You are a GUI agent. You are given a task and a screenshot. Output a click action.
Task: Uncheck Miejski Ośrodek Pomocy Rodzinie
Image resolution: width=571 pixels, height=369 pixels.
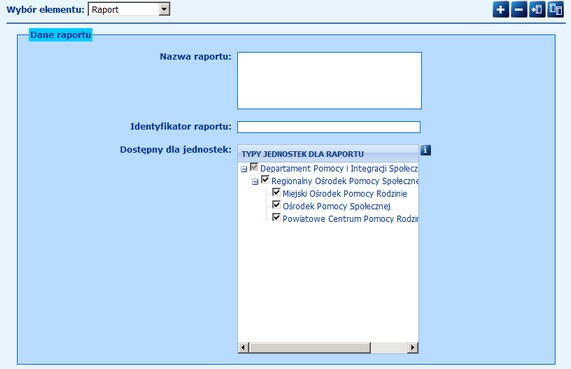coord(276,192)
